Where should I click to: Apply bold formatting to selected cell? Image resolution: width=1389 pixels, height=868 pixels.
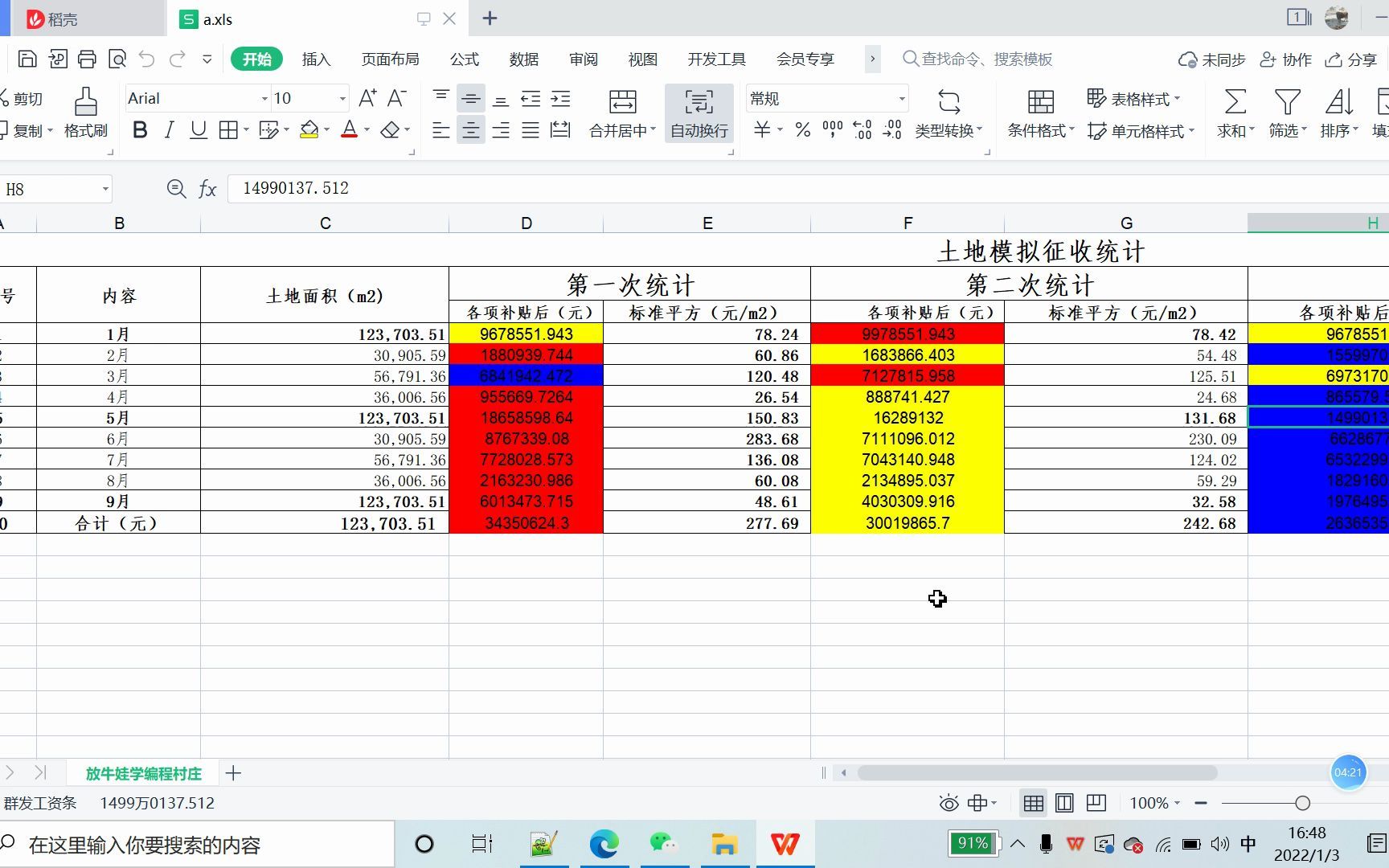pyautogui.click(x=140, y=129)
